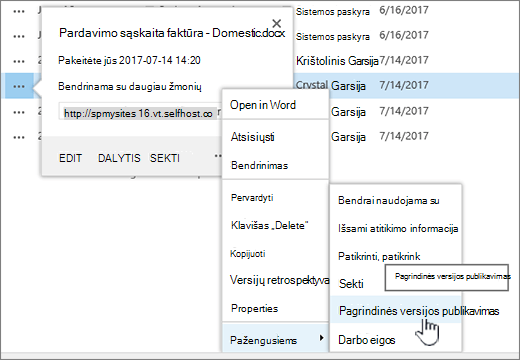Screen dimensions: 520x360
Task: Click Pakeitėte jūs 2017-07-14 14:20 text
Action: [129, 60]
